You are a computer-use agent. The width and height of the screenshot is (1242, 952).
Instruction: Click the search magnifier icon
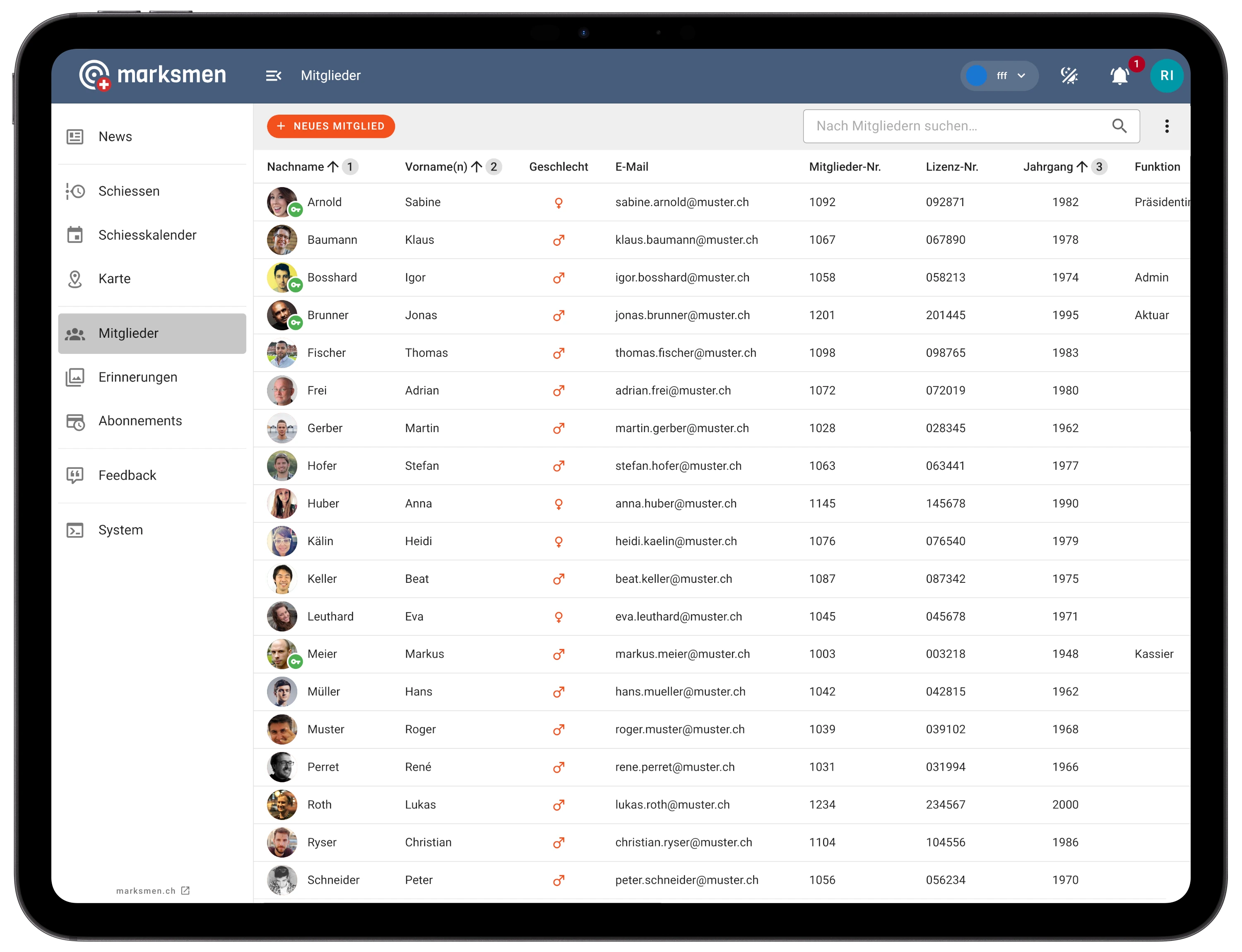pos(1119,126)
